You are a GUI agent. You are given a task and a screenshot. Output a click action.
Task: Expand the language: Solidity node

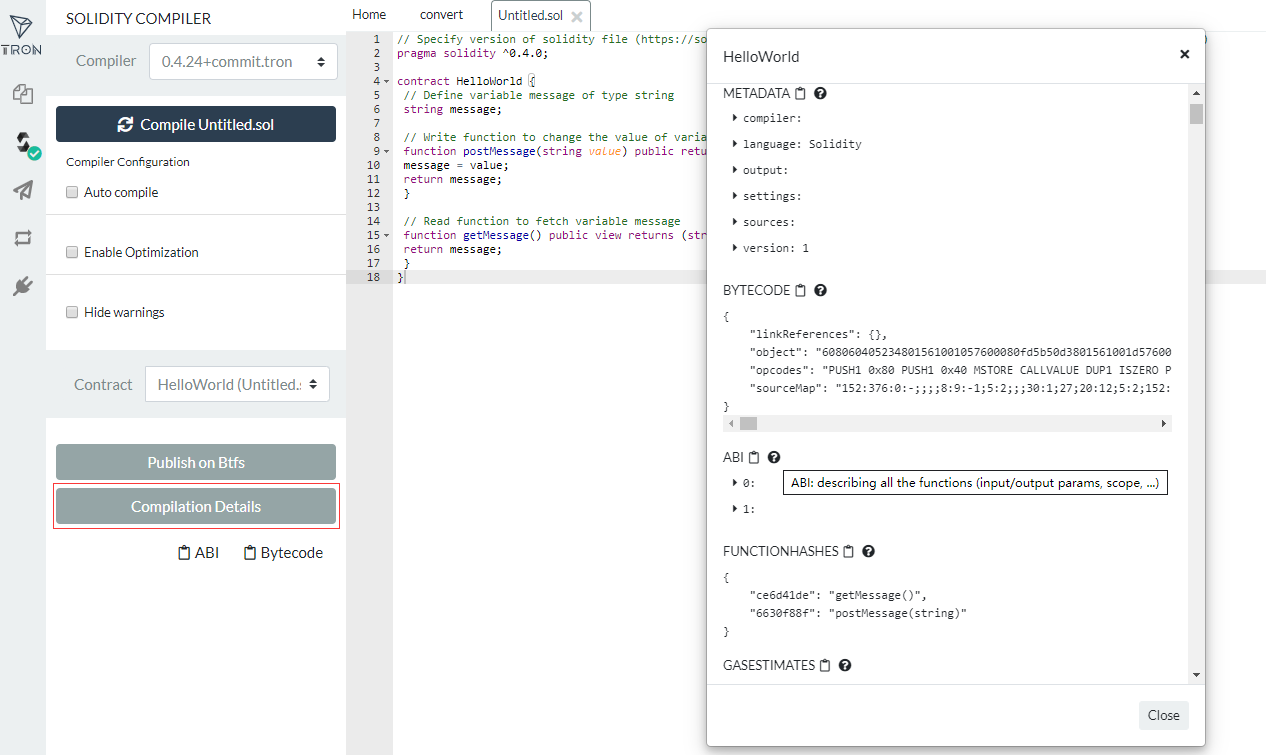click(x=735, y=144)
